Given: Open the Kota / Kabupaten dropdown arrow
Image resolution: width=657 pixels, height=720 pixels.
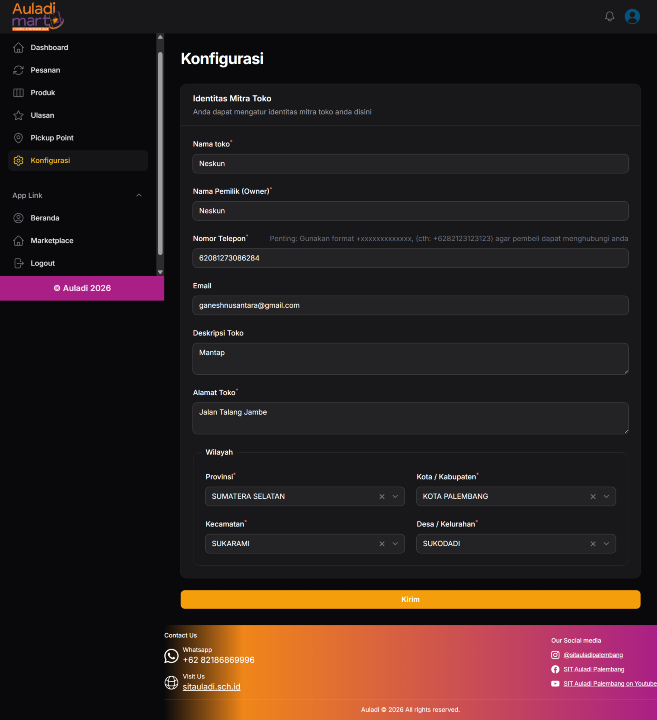Looking at the screenshot, I should click(606, 496).
